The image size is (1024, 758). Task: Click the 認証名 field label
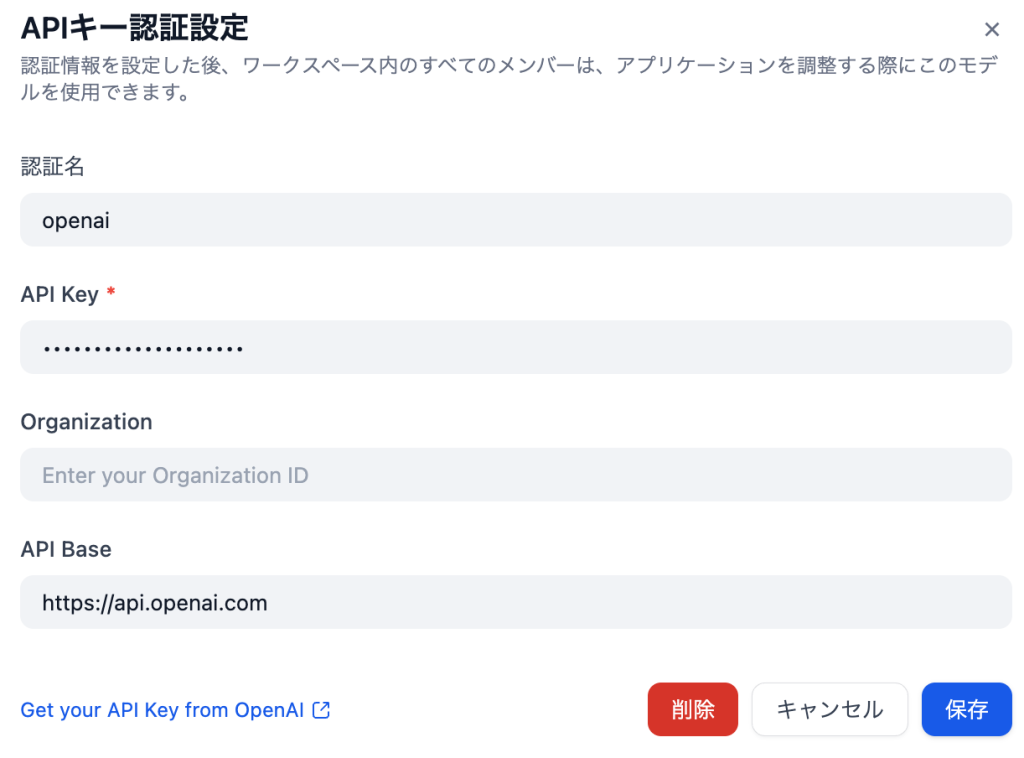pos(53,167)
